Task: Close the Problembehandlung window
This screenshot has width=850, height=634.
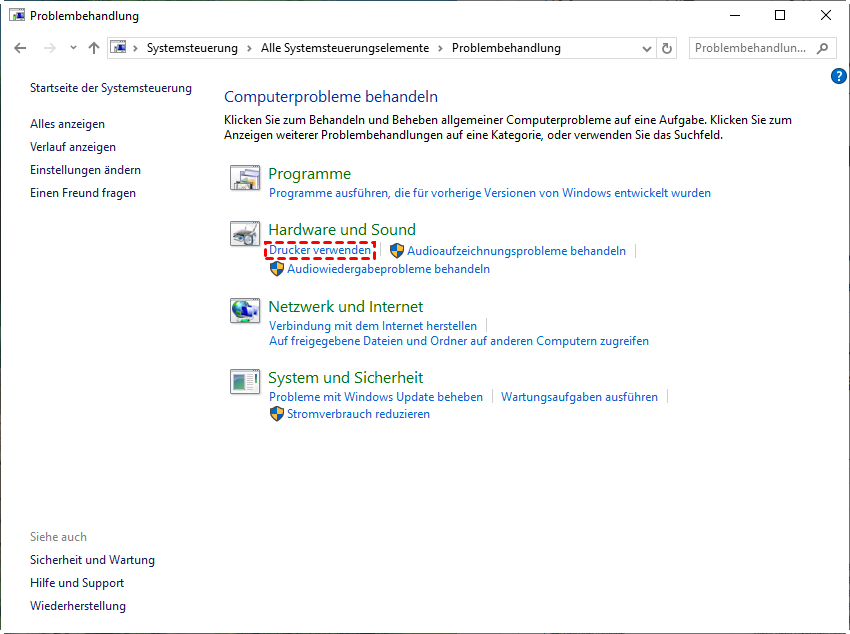Action: [x=826, y=15]
